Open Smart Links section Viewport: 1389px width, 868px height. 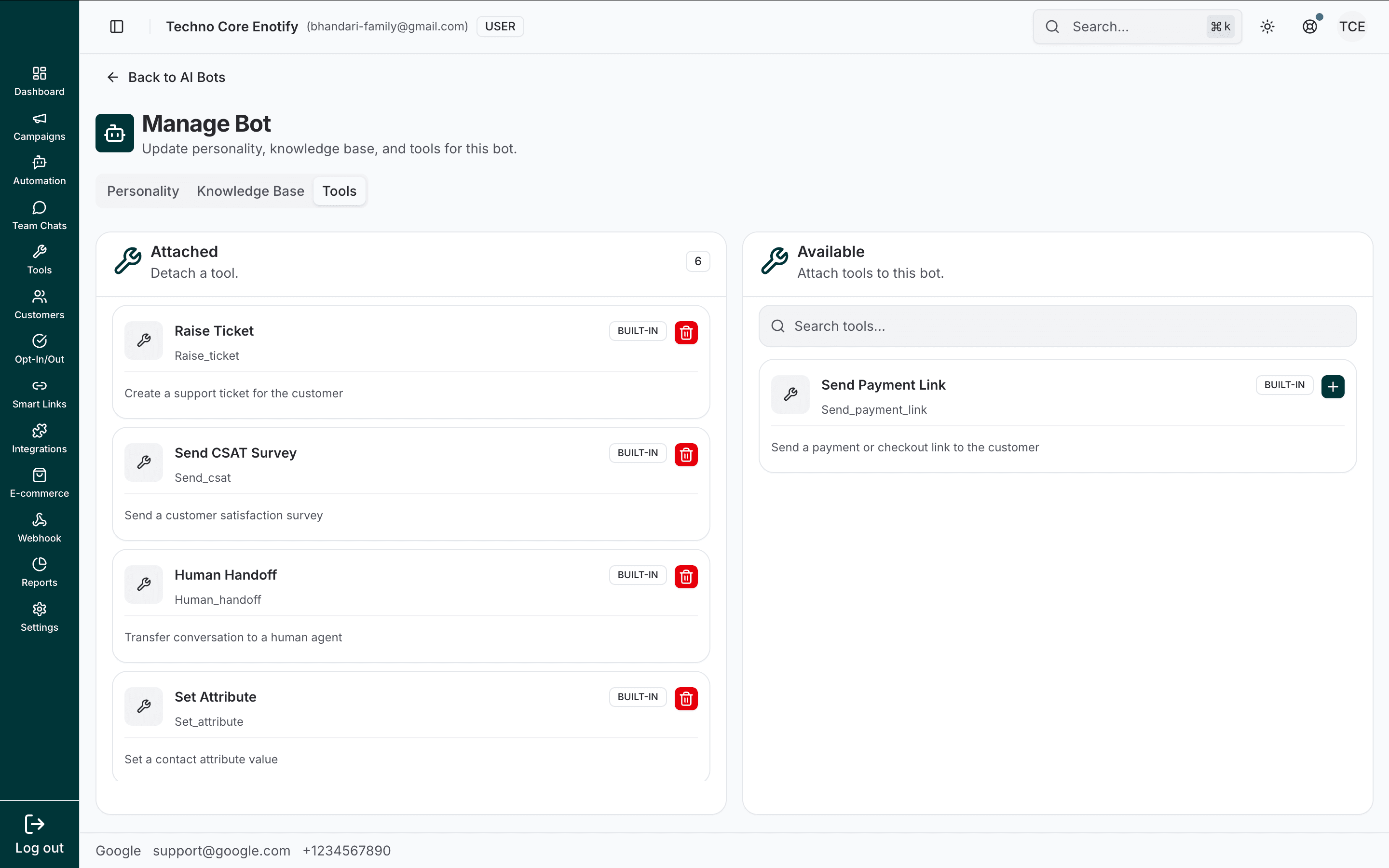tap(39, 394)
